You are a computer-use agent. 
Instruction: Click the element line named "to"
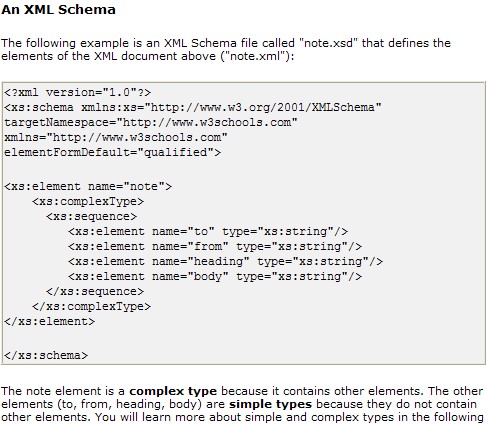point(208,231)
